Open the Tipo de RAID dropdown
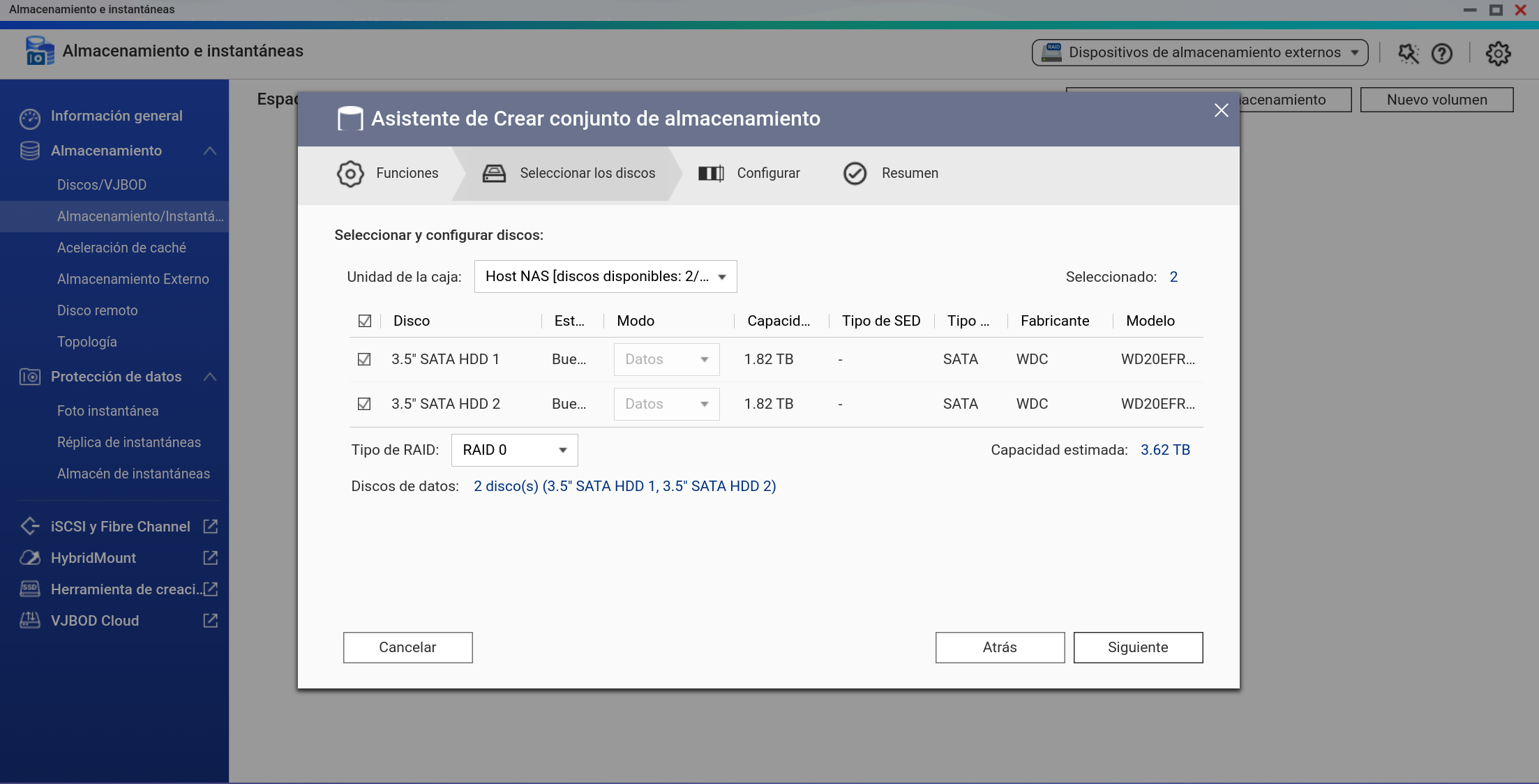This screenshot has height=784, width=1539. (514, 450)
